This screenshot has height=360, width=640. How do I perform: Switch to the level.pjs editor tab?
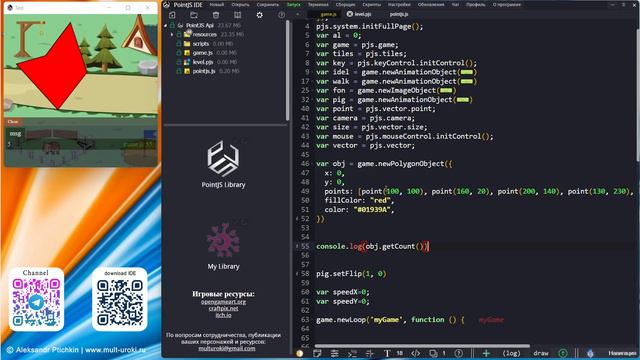pos(362,14)
